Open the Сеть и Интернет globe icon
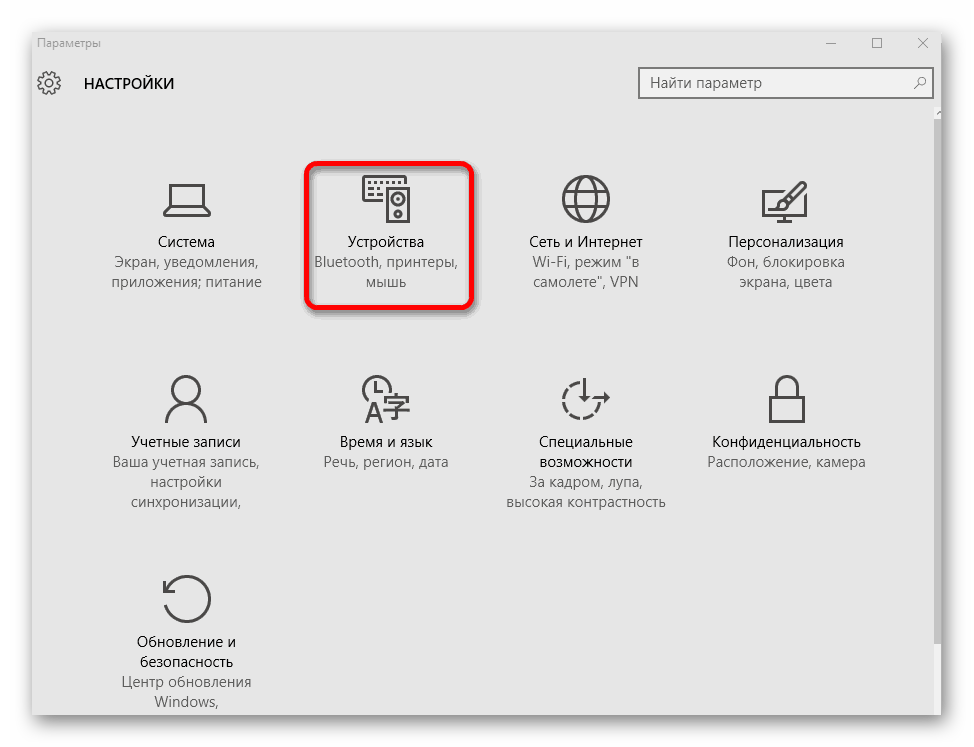This screenshot has width=974, height=747. [x=586, y=199]
